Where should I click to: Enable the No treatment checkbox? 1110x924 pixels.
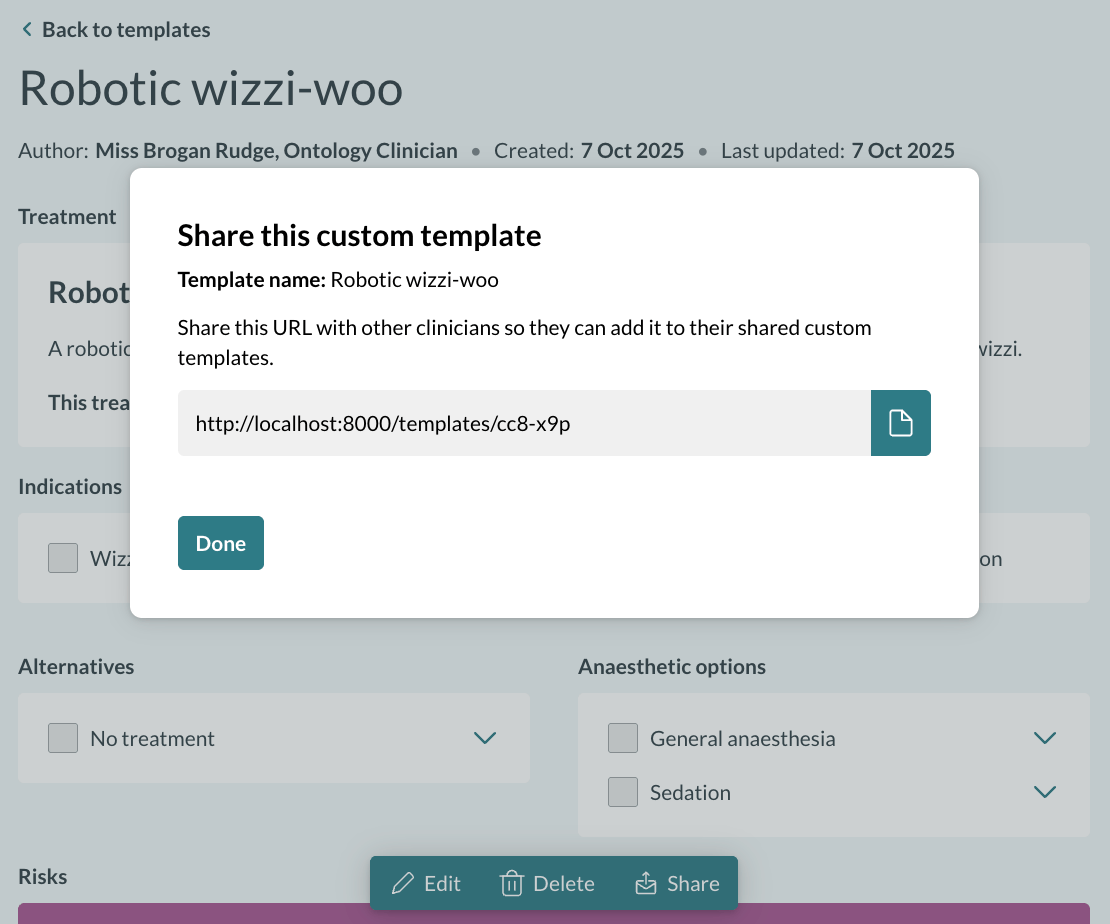63,738
